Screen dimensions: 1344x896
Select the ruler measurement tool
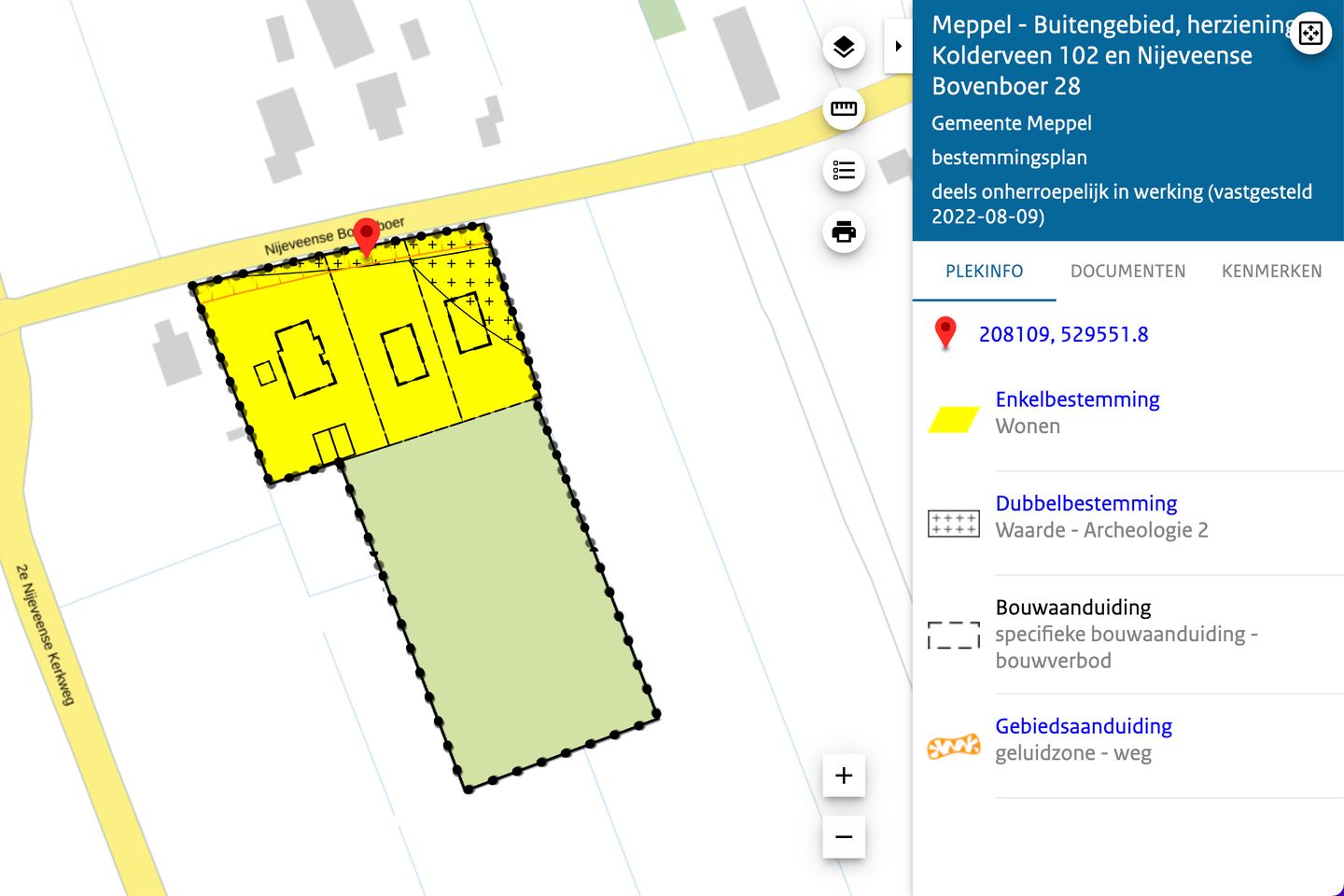pyautogui.click(x=844, y=109)
